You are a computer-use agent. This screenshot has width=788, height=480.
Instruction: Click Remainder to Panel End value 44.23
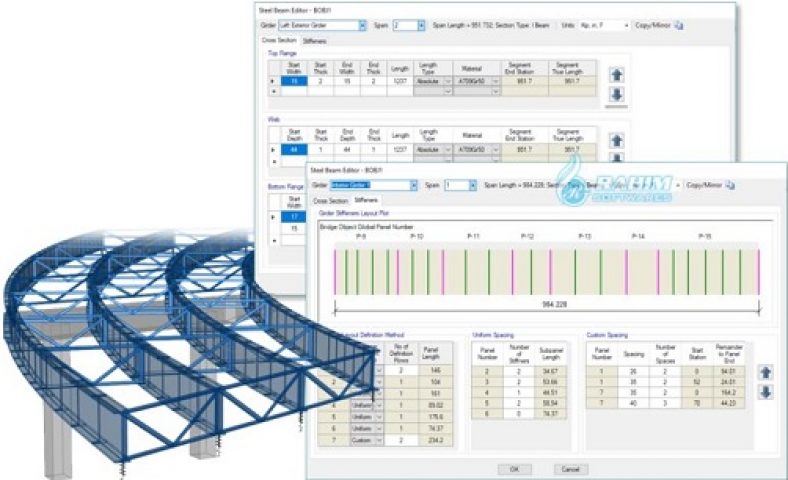pyautogui.click(x=729, y=403)
